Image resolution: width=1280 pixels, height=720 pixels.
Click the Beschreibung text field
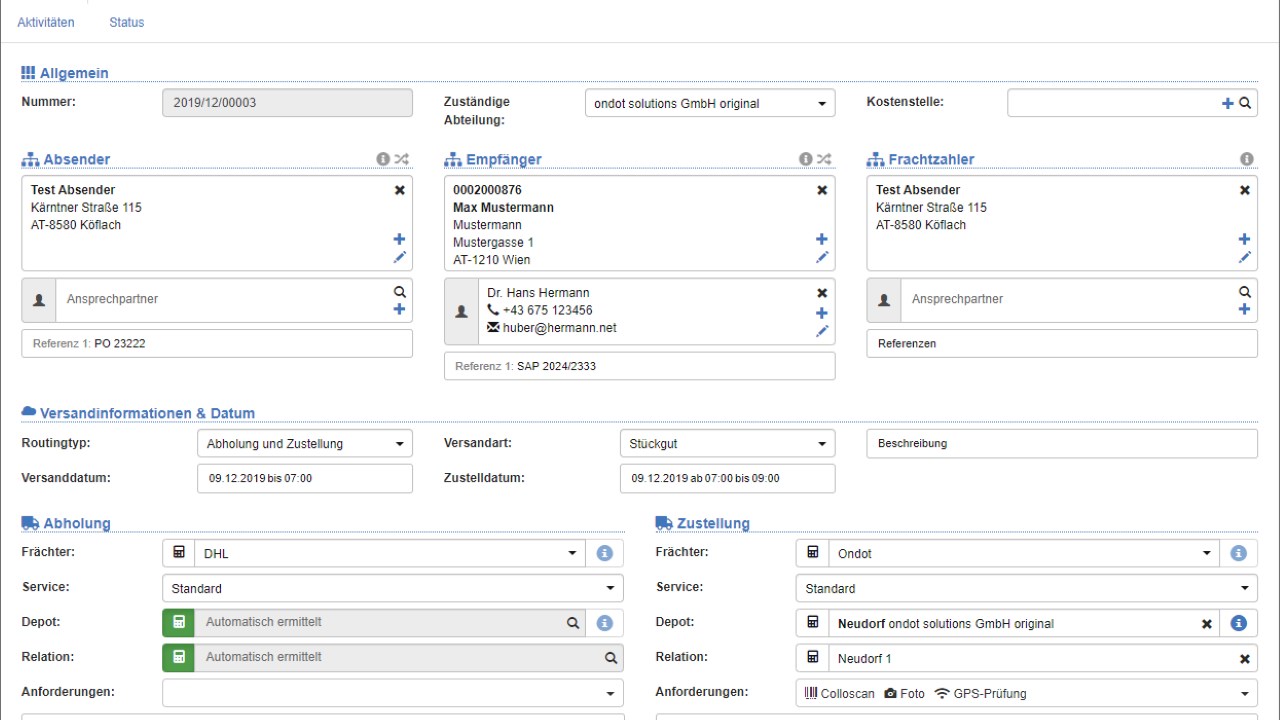(x=1061, y=444)
